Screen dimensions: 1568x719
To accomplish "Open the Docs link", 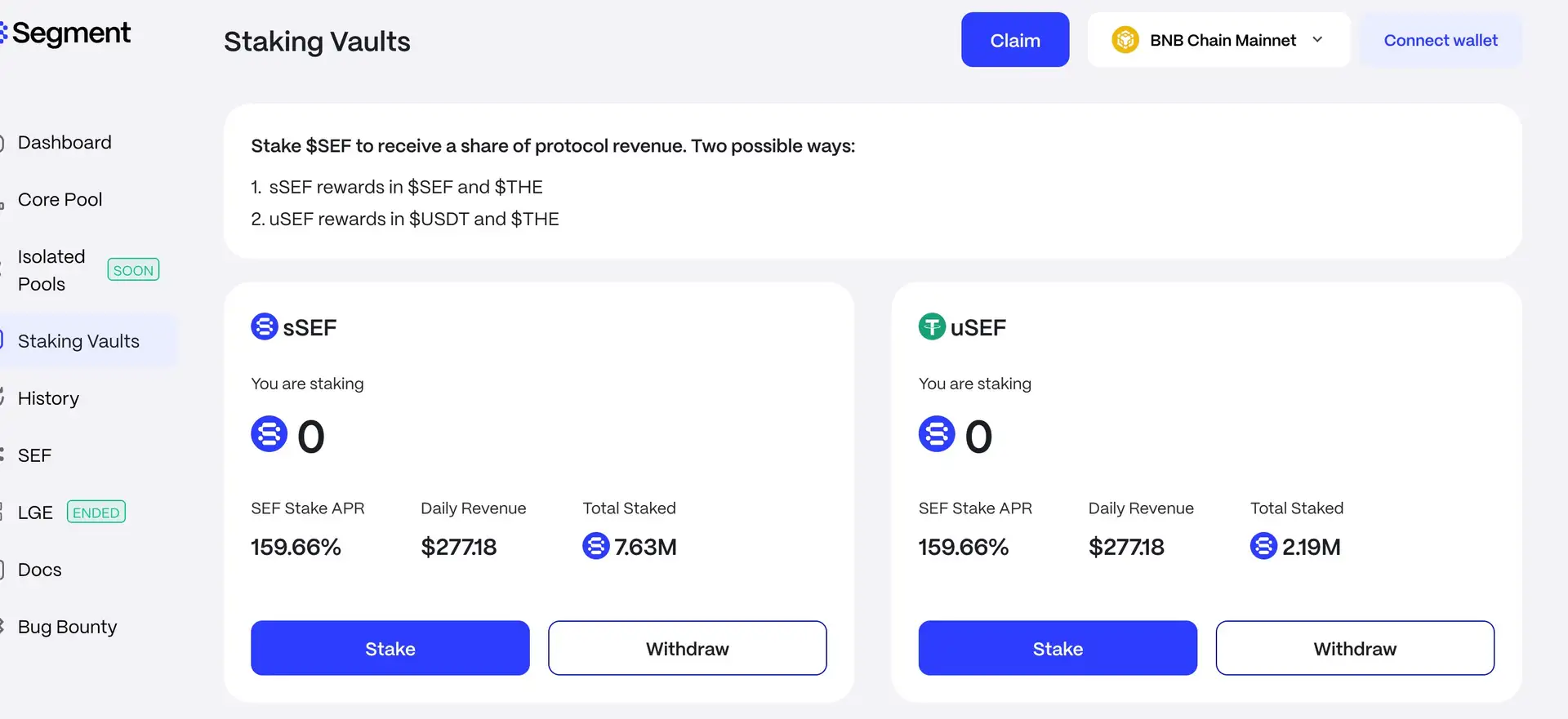I will coord(39,570).
